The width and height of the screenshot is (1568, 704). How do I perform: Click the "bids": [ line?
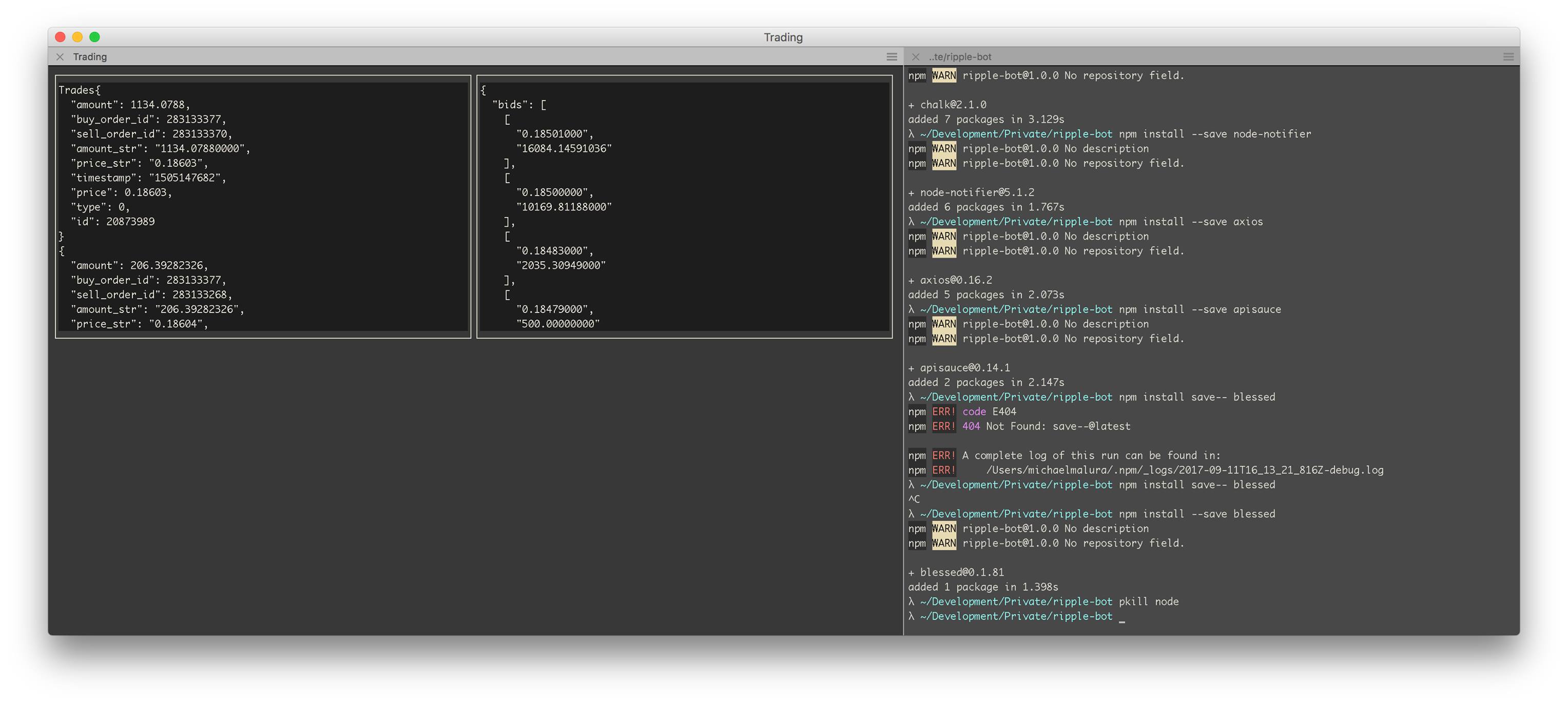click(519, 105)
